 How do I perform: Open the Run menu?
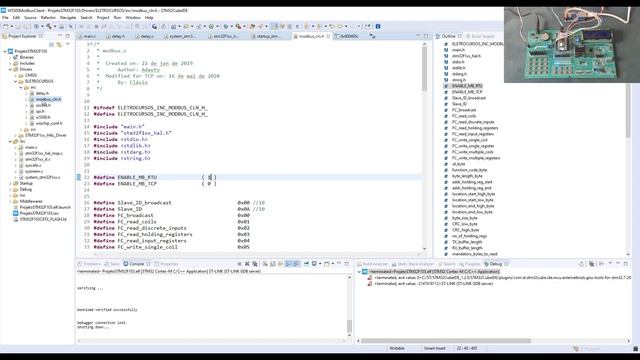[118, 18]
